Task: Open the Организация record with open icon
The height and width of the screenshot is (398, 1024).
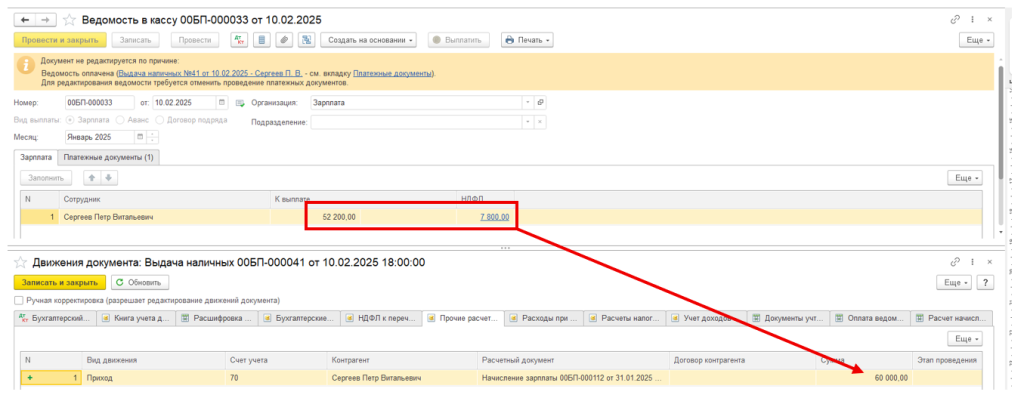Action: coord(540,103)
